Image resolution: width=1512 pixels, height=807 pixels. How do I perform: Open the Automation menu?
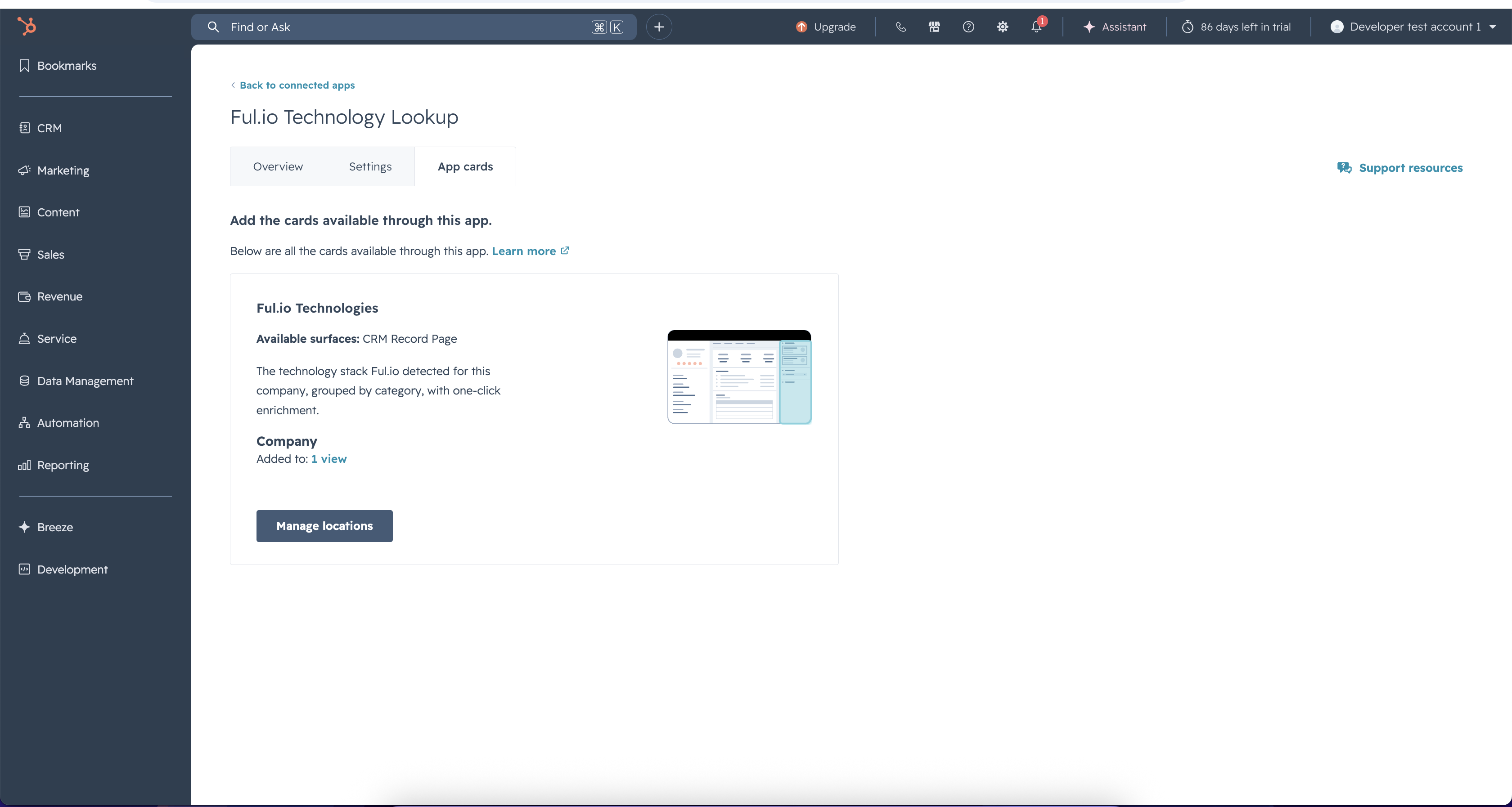pos(58,422)
